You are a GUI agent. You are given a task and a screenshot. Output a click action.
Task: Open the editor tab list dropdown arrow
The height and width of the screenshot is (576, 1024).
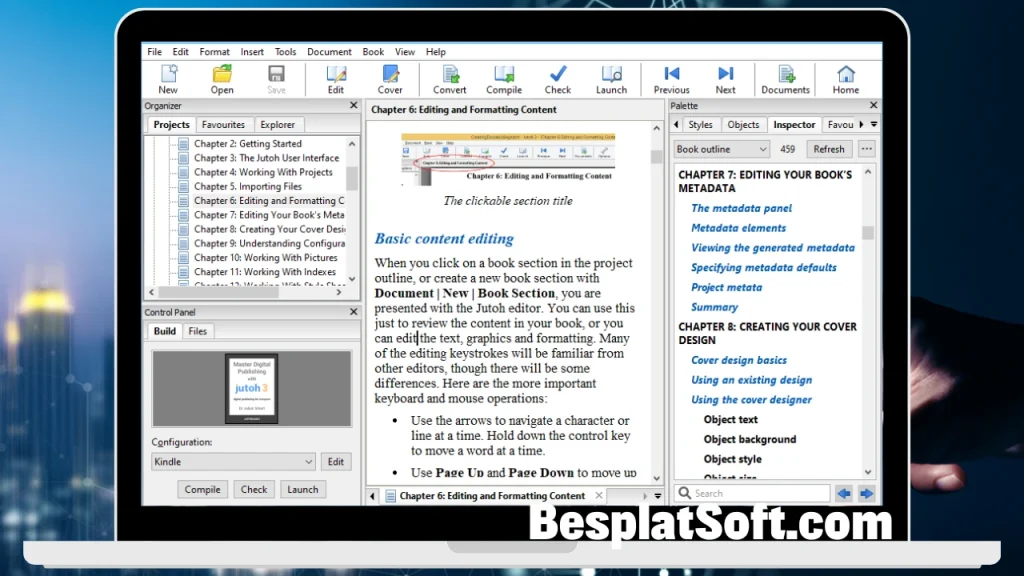pos(658,496)
